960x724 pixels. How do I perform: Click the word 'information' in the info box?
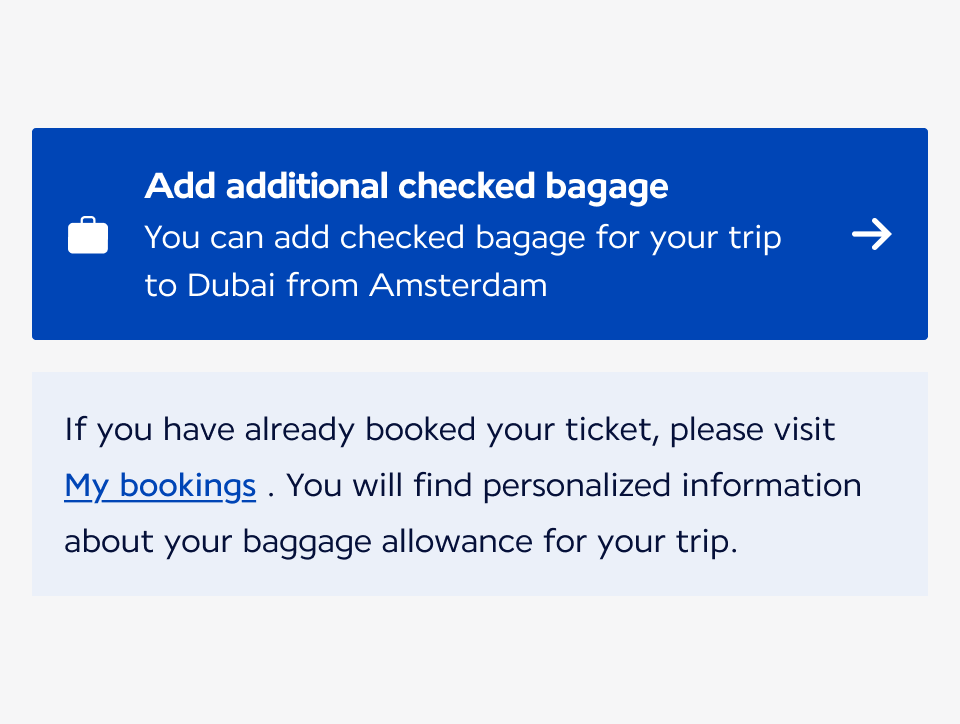tap(771, 486)
